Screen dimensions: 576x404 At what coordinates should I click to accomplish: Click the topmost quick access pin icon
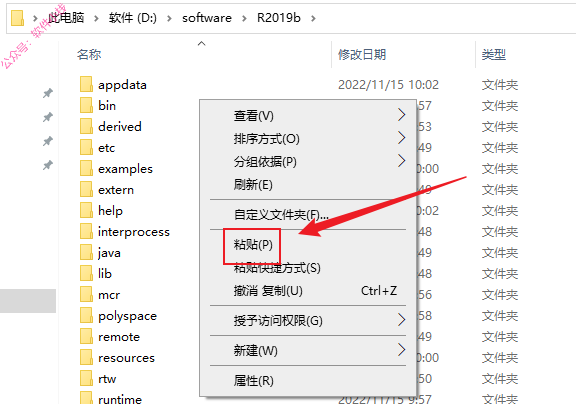(x=48, y=93)
